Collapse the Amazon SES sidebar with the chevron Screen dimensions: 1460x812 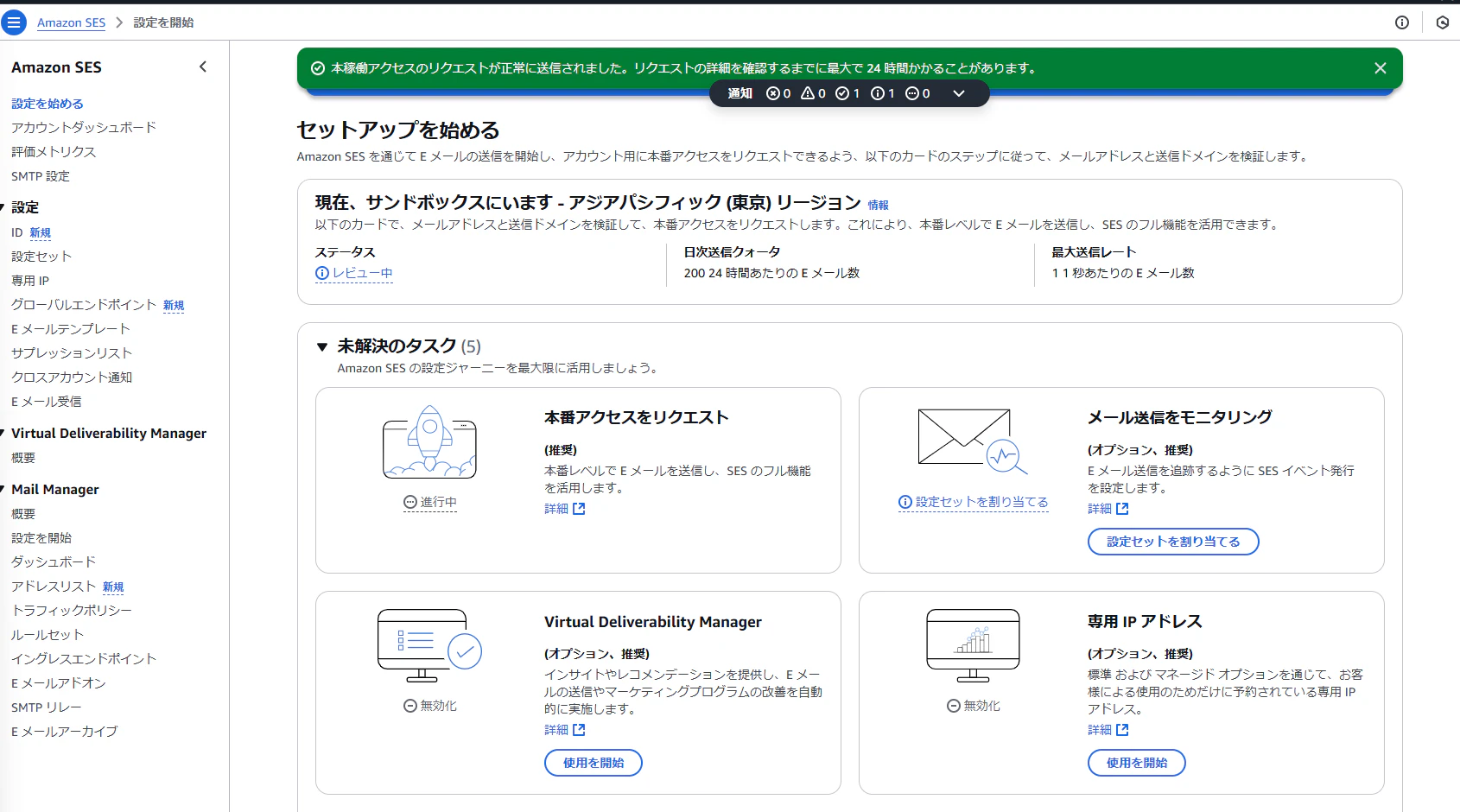[203, 67]
